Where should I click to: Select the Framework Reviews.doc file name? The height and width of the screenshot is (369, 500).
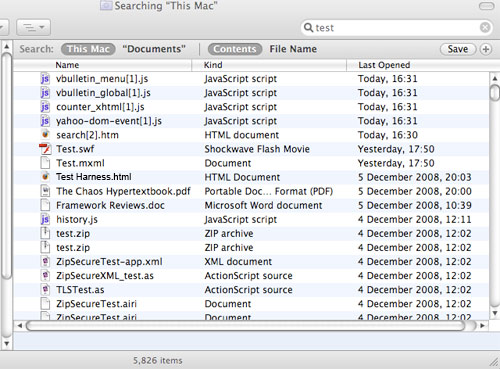point(110,205)
